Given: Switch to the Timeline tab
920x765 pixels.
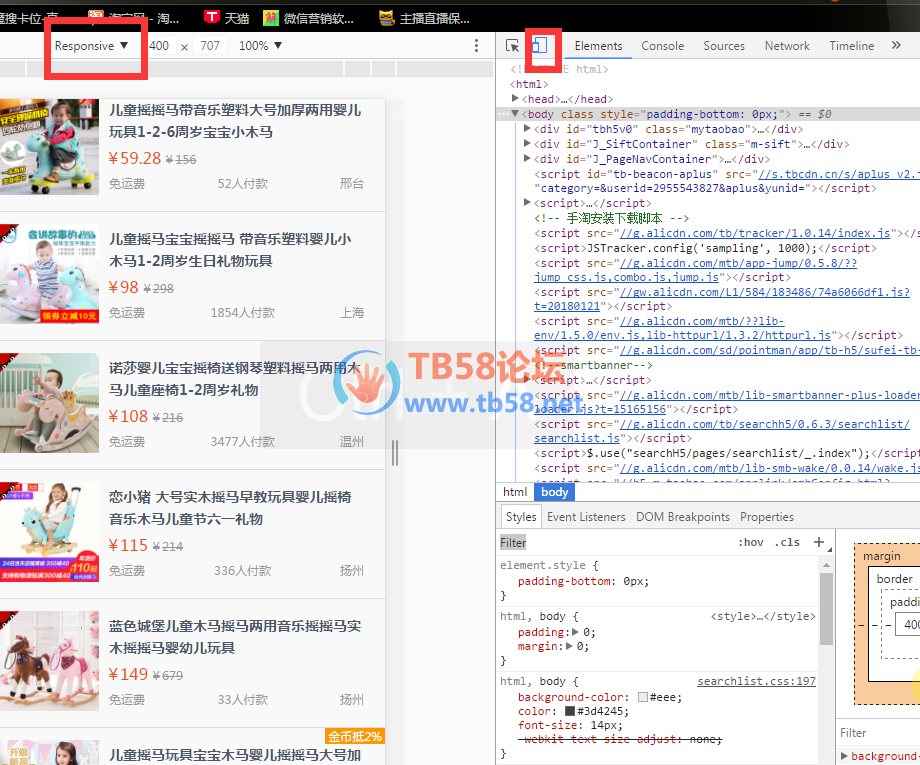Looking at the screenshot, I should 851,46.
